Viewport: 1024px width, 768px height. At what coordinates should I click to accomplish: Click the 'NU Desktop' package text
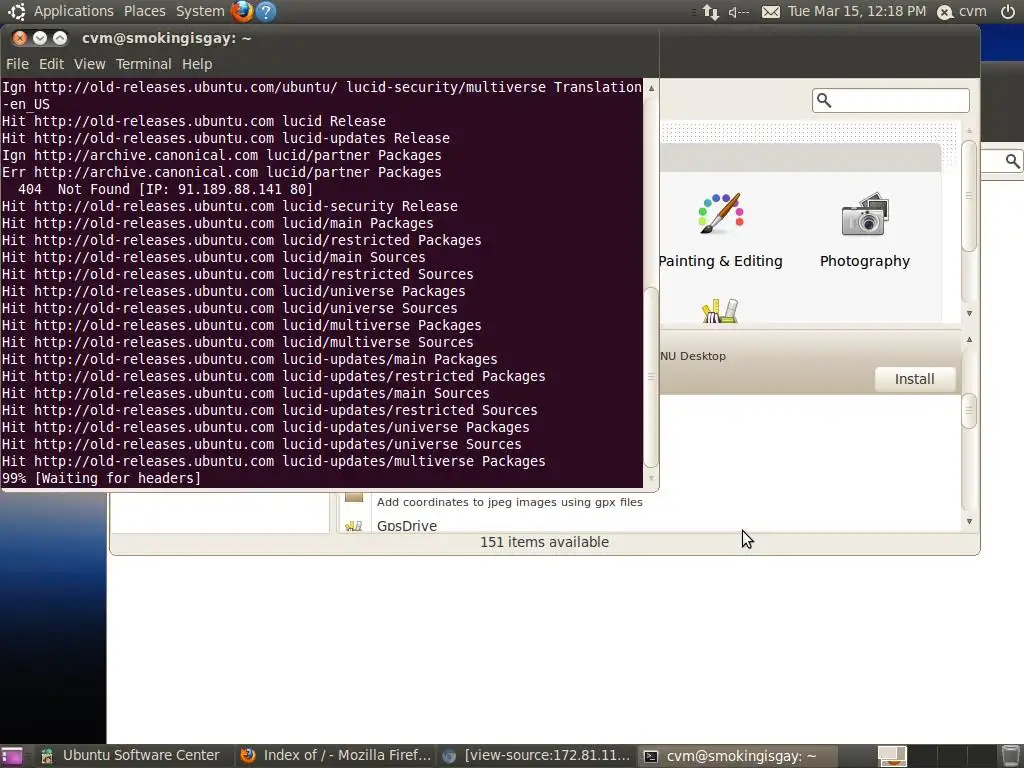point(693,356)
